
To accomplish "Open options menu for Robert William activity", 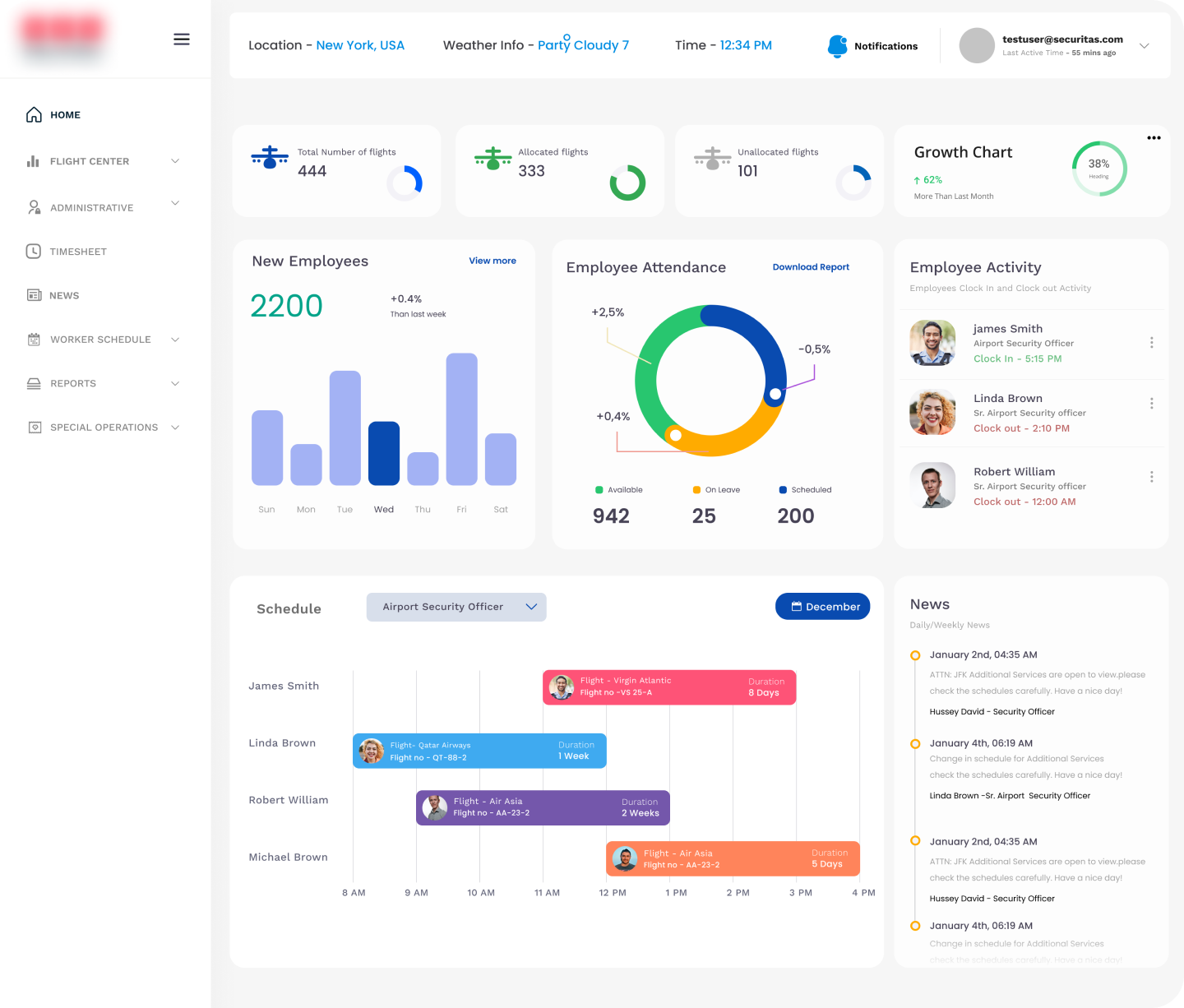I will (x=1151, y=477).
